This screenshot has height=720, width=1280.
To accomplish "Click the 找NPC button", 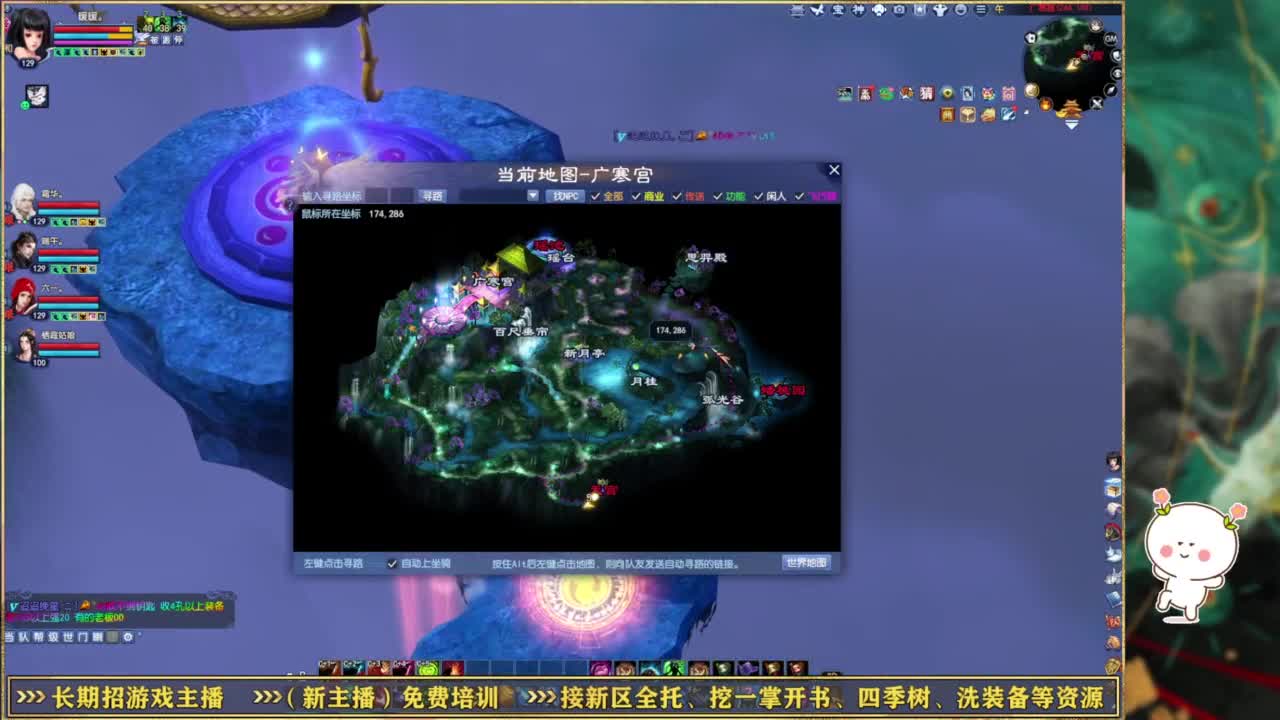I will point(566,196).
